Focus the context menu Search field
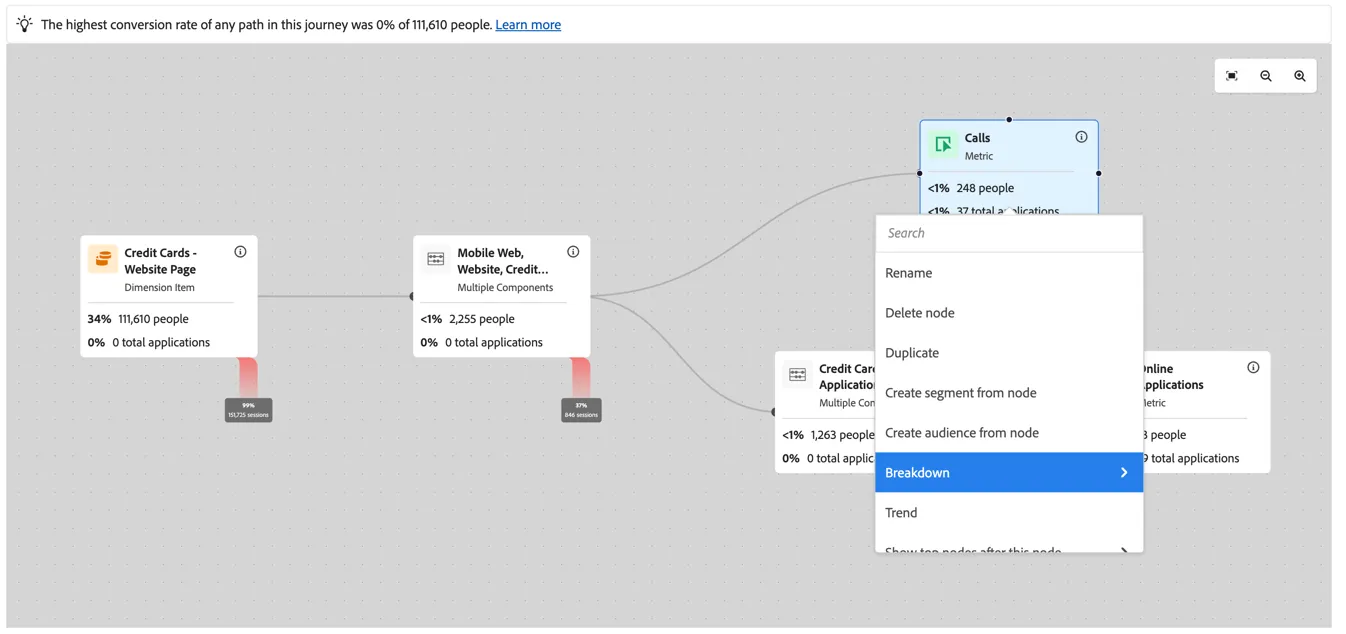 click(x=1009, y=233)
